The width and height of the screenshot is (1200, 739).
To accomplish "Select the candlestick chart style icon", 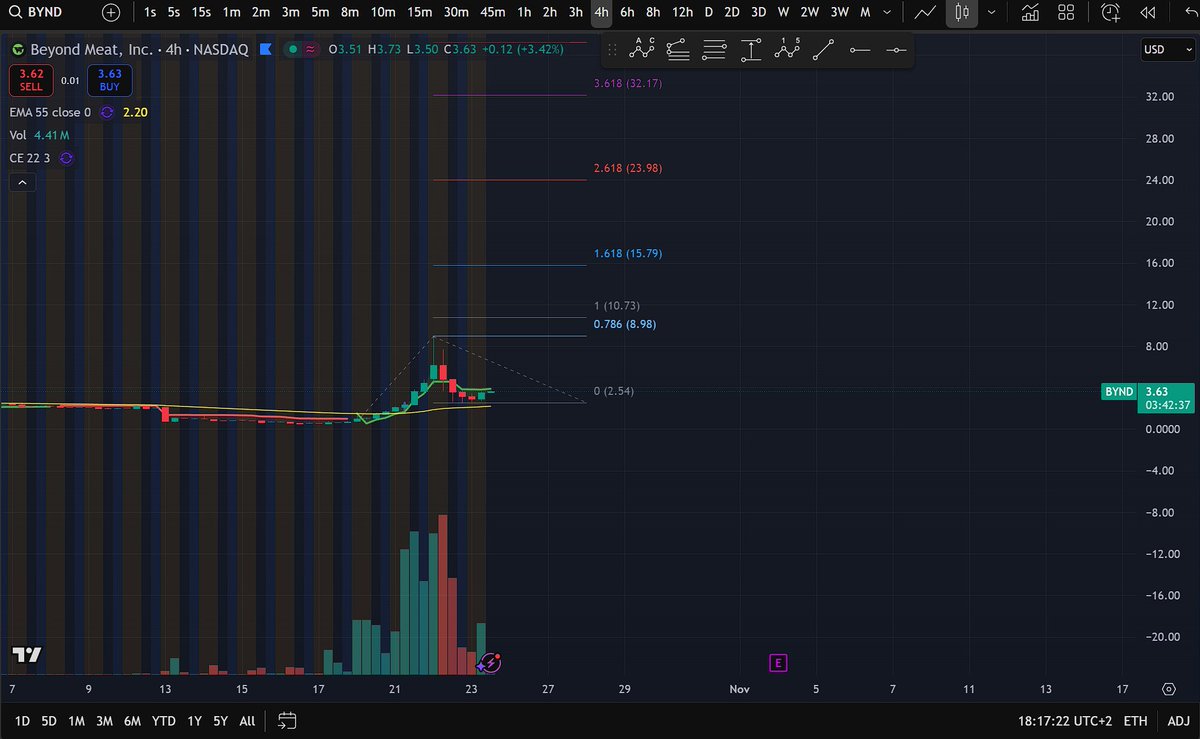I will point(962,13).
